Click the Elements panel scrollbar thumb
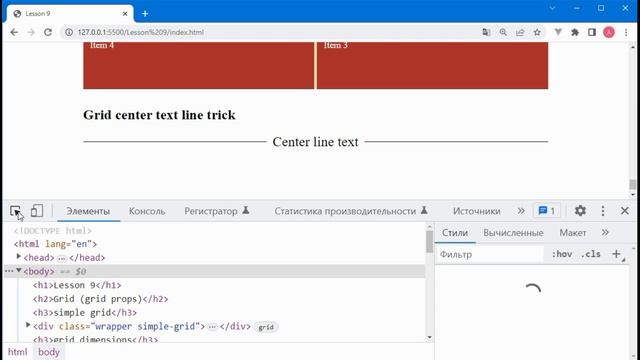 [x=429, y=242]
